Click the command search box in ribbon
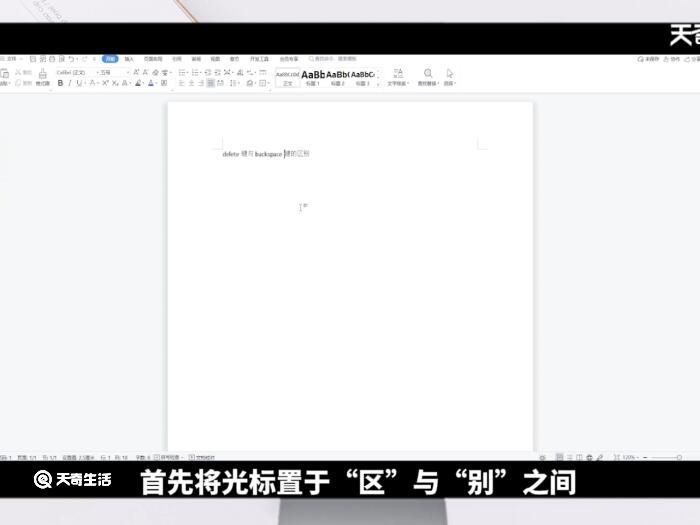The image size is (700, 525). pos(333,59)
